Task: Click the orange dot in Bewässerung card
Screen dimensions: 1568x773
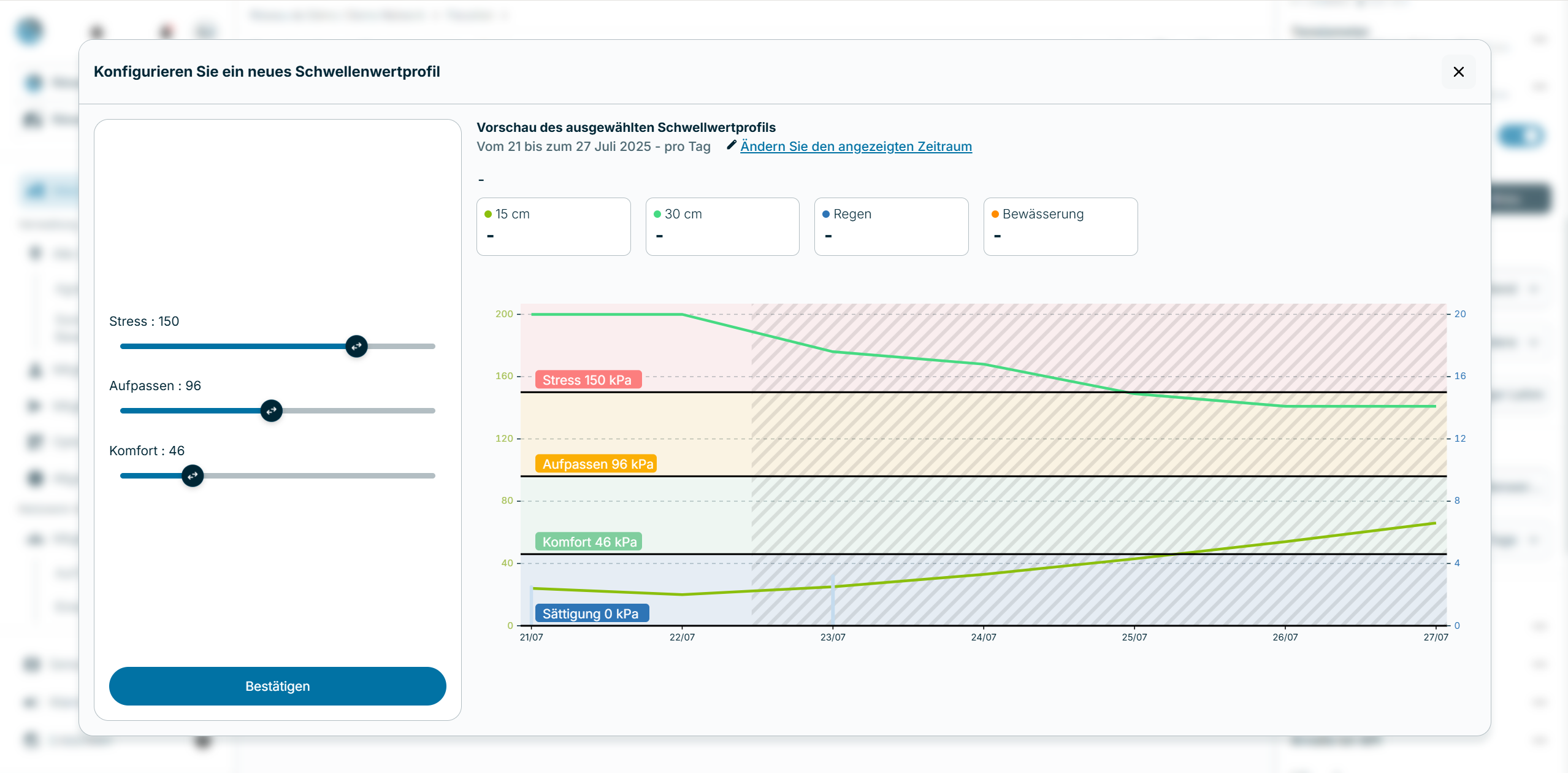Action: pyautogui.click(x=995, y=214)
